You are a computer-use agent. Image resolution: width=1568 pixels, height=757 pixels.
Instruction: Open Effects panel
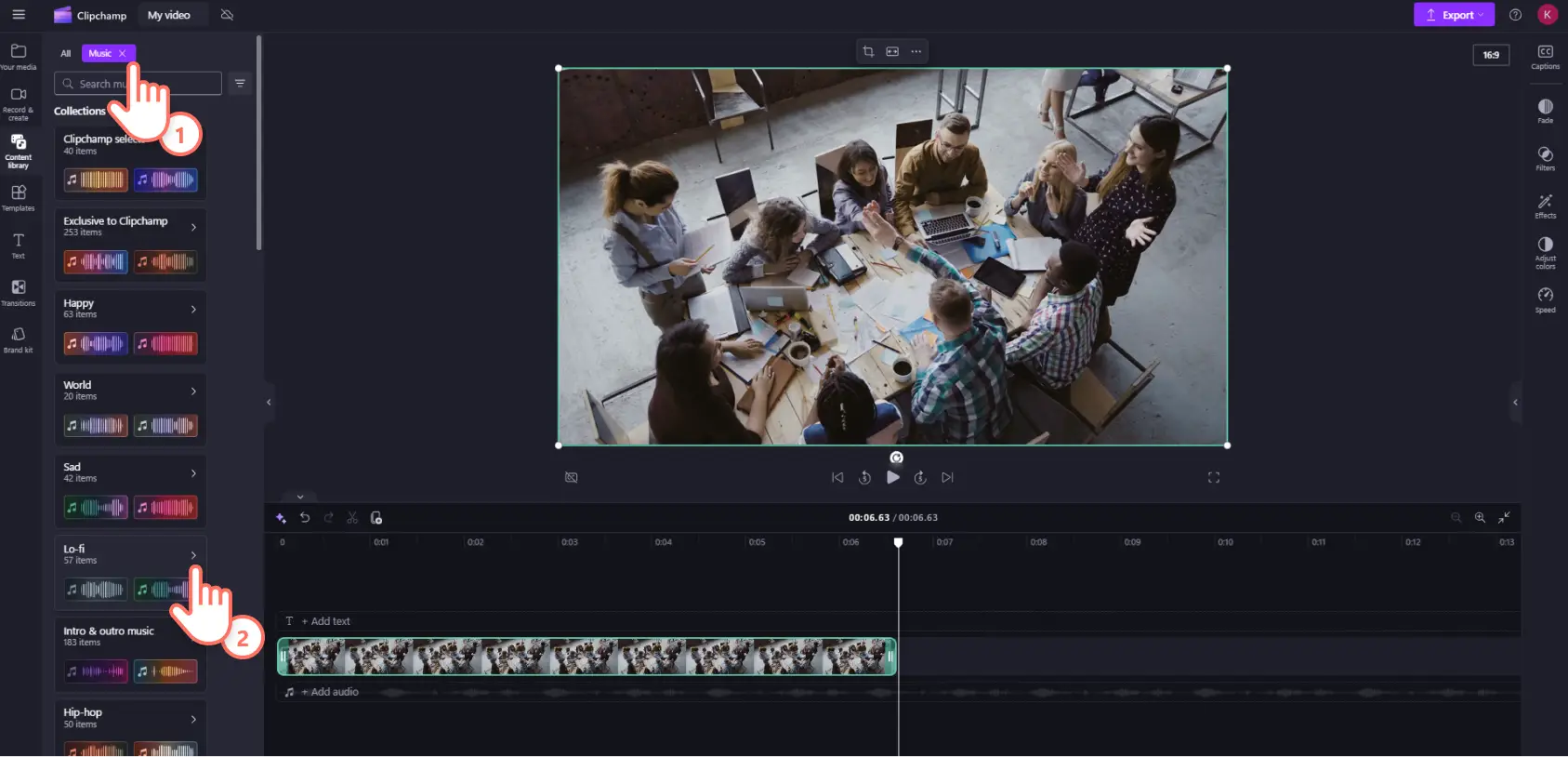click(x=1545, y=206)
